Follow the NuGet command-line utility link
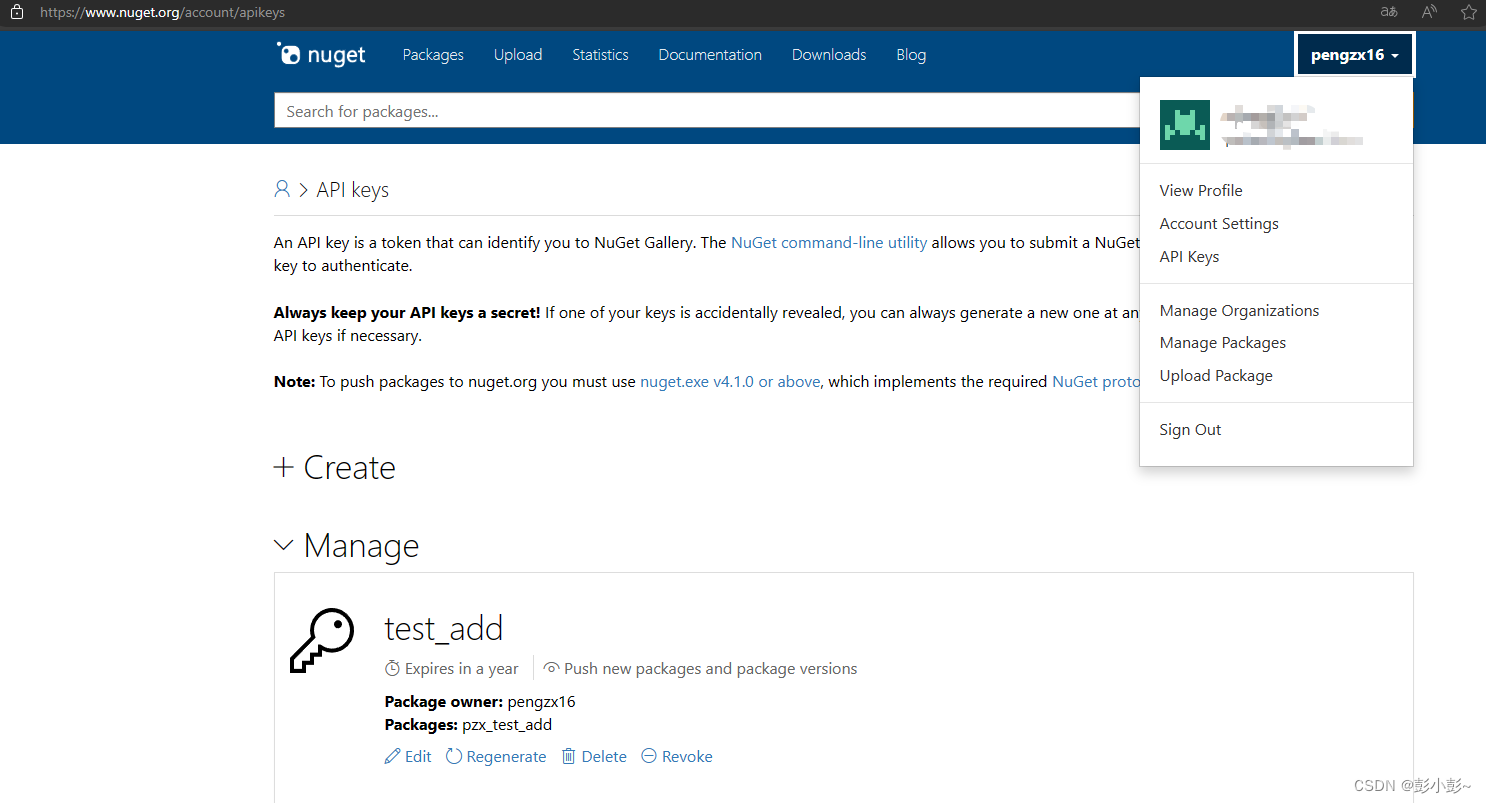Image resolution: width=1486 pixels, height=803 pixels. click(x=829, y=242)
